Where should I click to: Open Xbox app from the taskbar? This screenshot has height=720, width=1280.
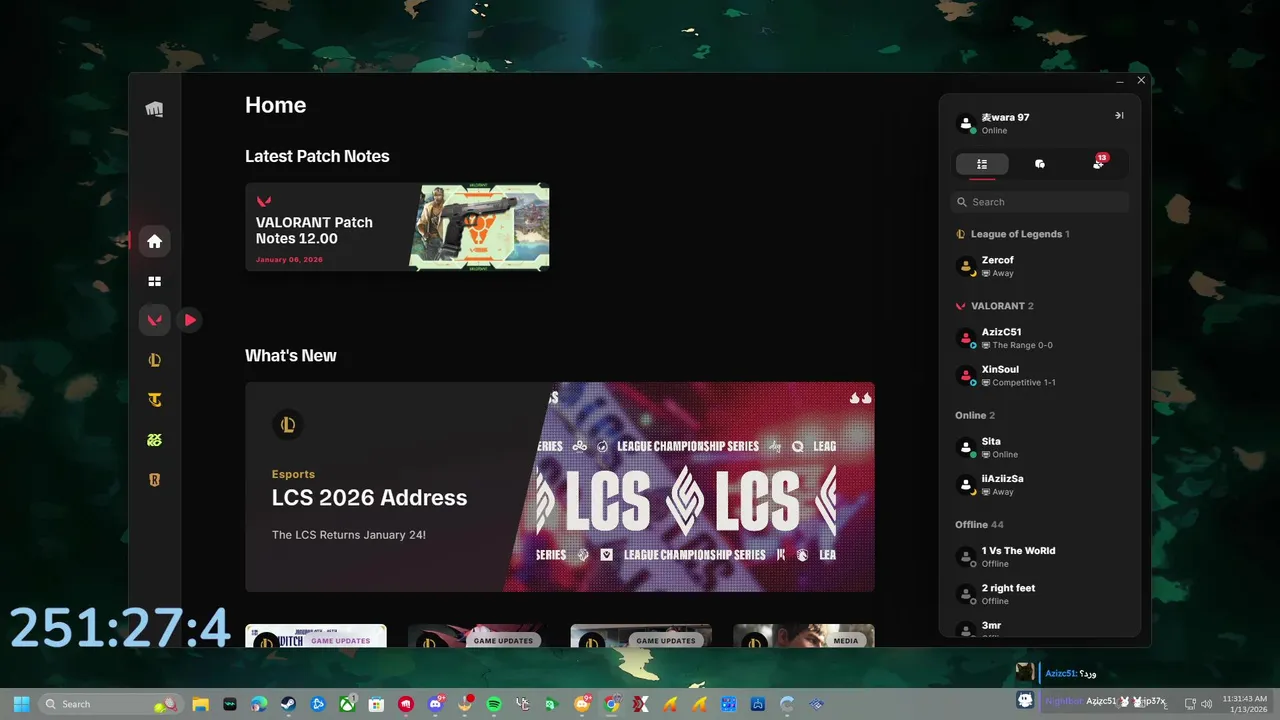347,704
